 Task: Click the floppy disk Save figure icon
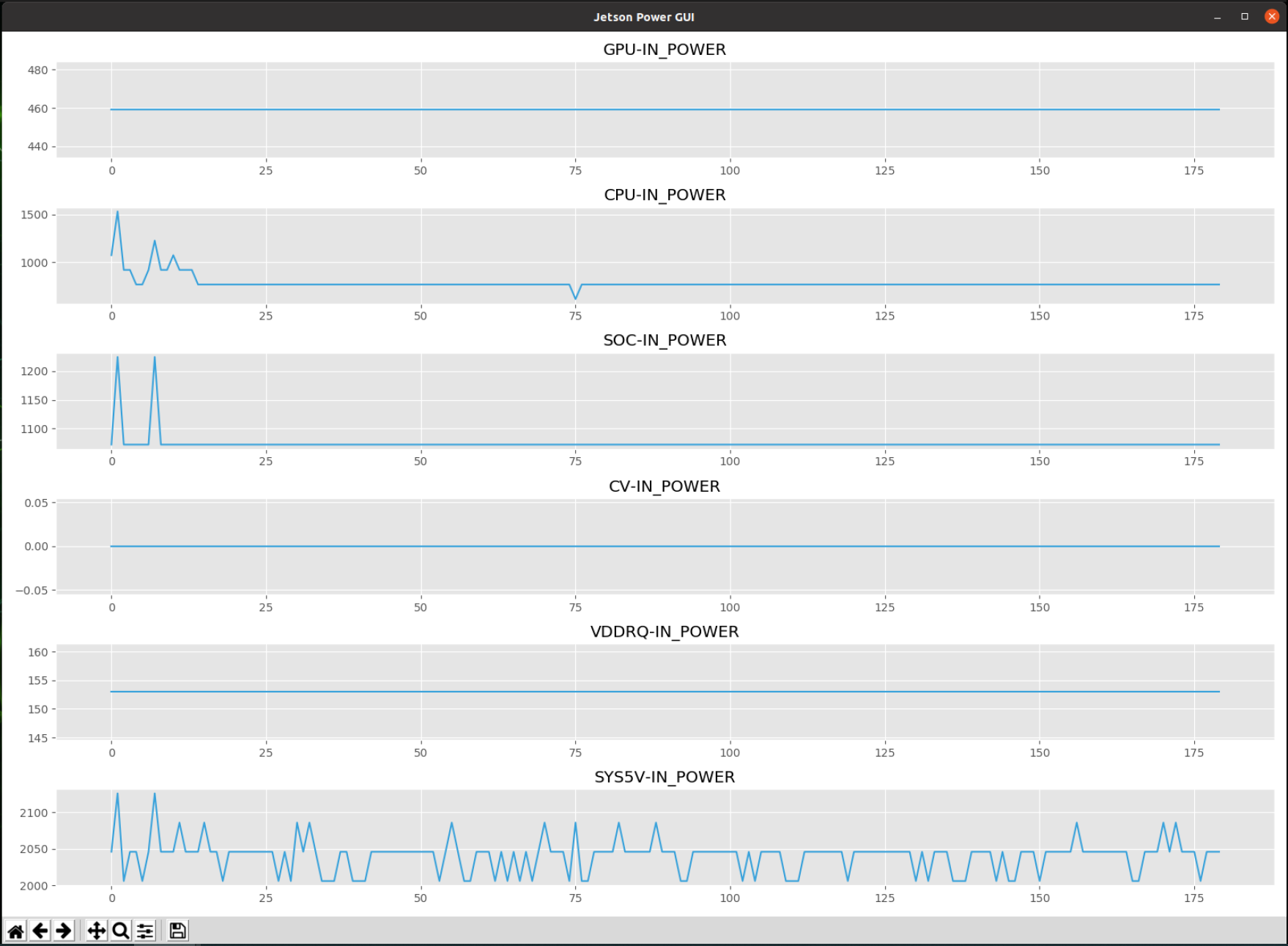coord(177,930)
